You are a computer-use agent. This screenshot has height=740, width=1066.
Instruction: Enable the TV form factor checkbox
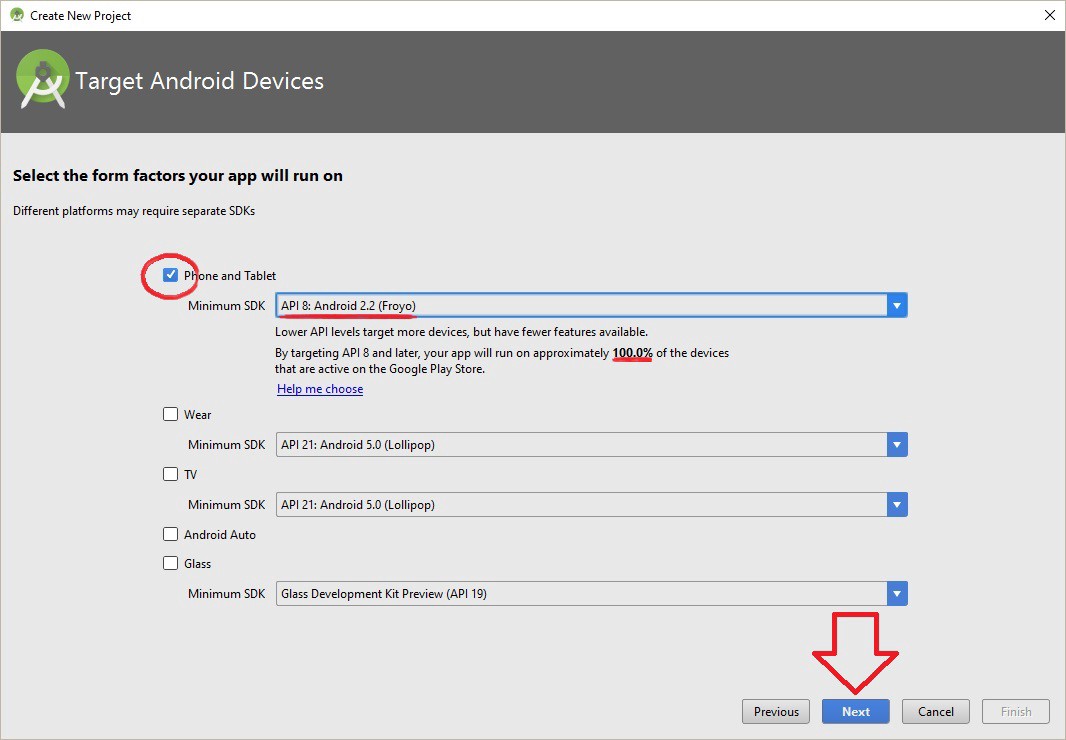(x=171, y=474)
